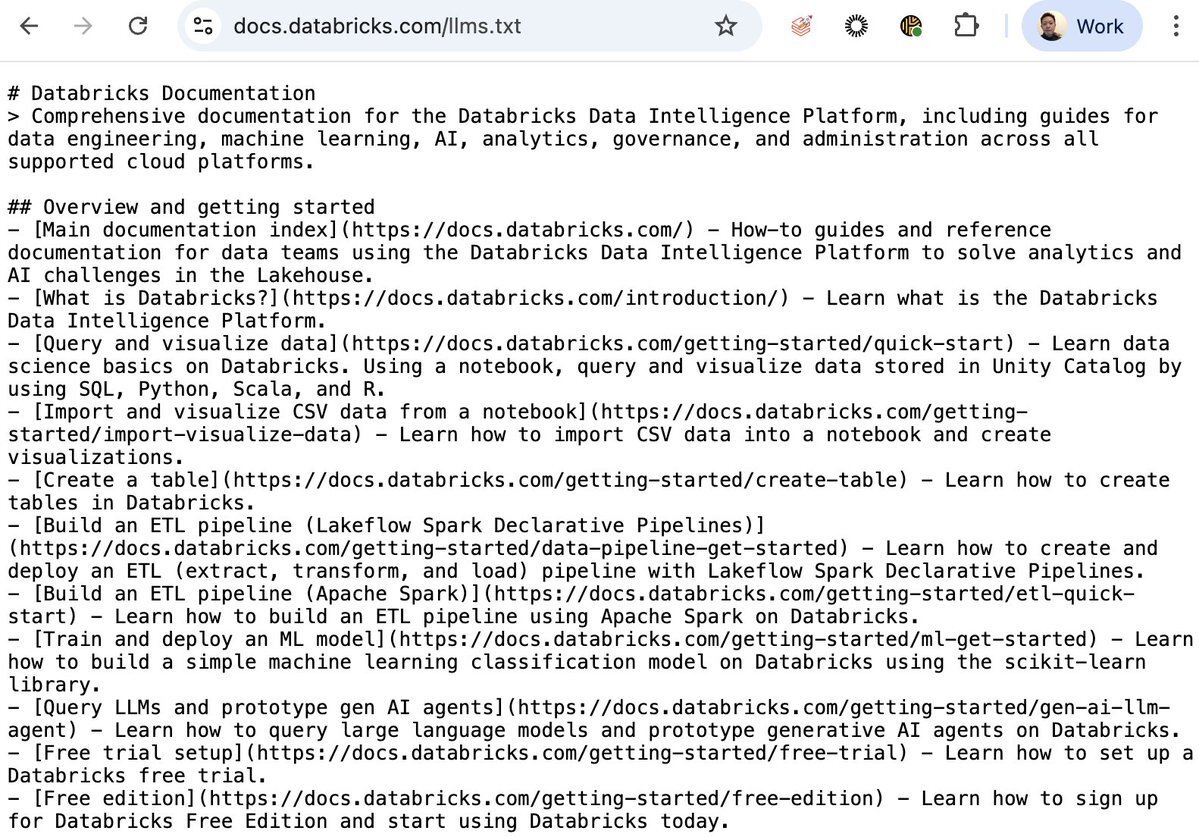
Task: Click the '[Query and visualize data]' entry text
Action: (185, 344)
